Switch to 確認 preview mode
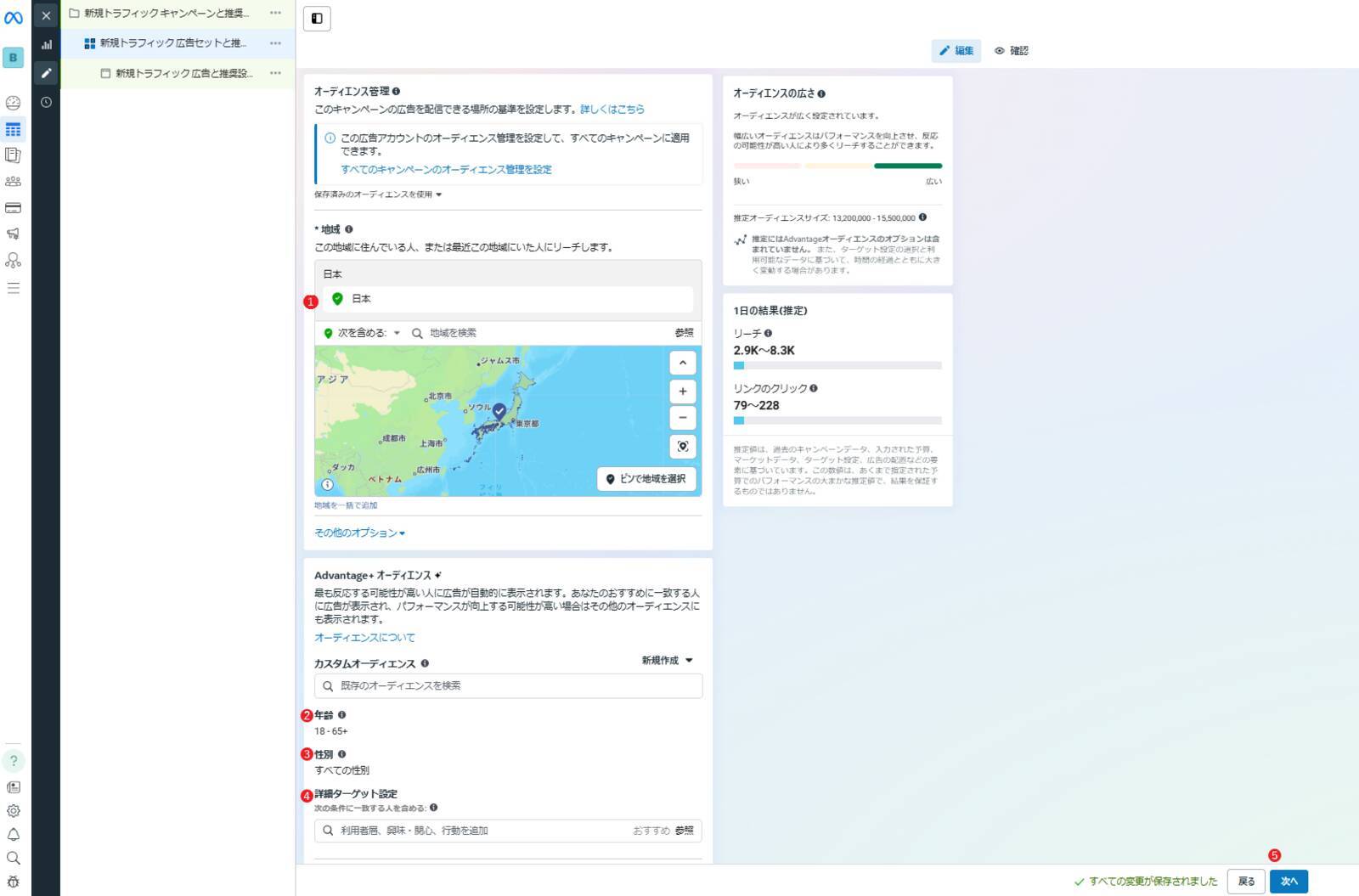The width and height of the screenshot is (1359, 896). click(x=1011, y=51)
